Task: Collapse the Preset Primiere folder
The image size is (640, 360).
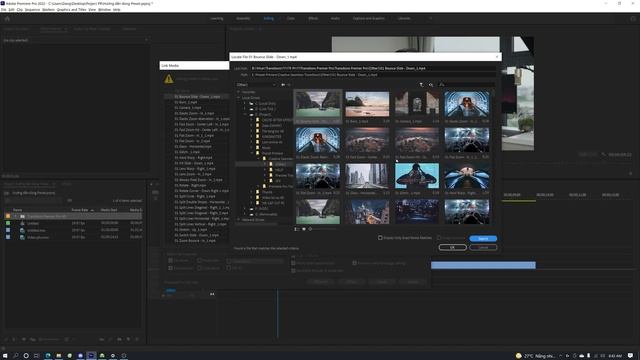Action: pos(252,153)
